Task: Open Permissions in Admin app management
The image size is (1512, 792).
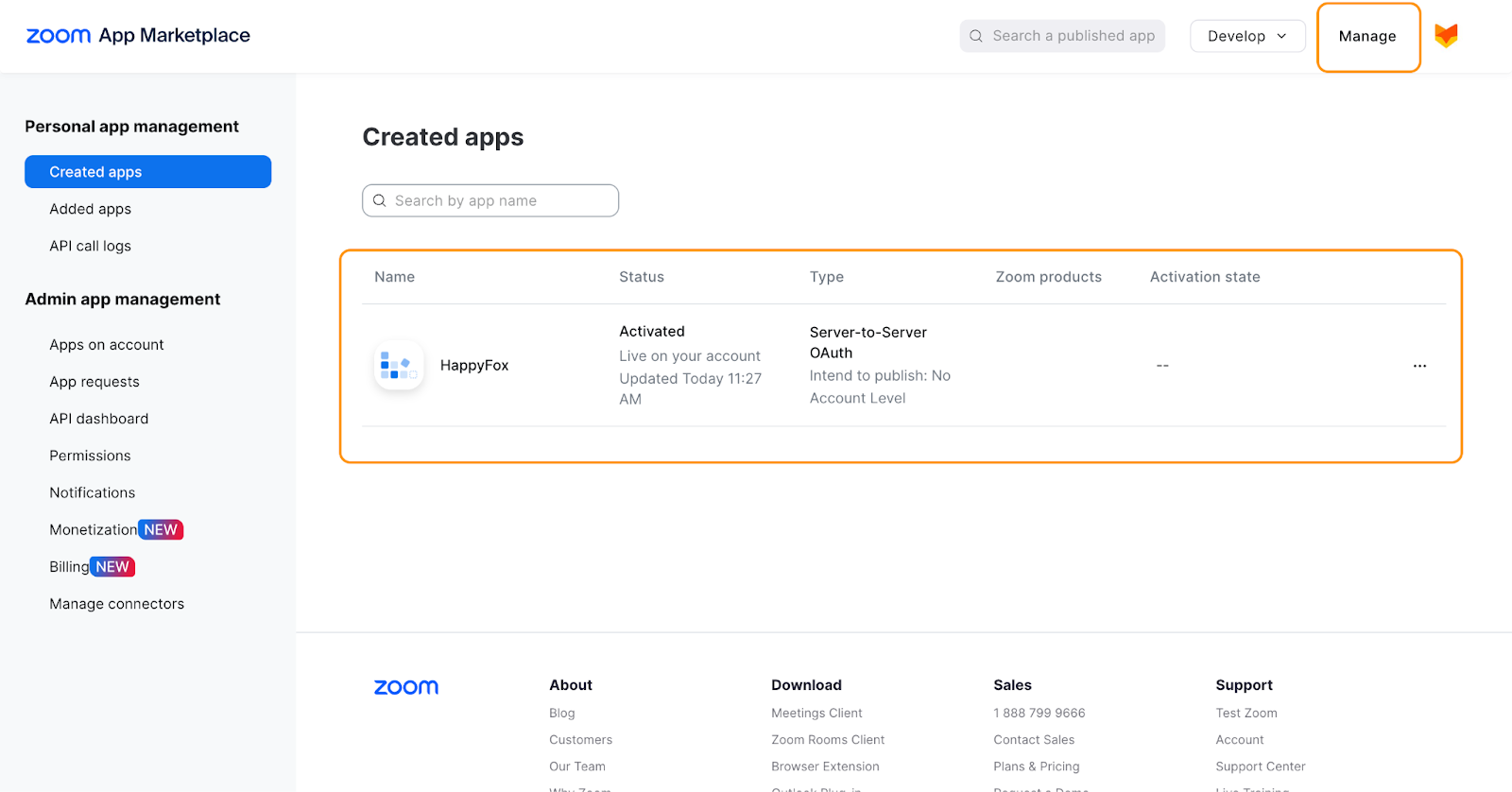Action: point(91,456)
